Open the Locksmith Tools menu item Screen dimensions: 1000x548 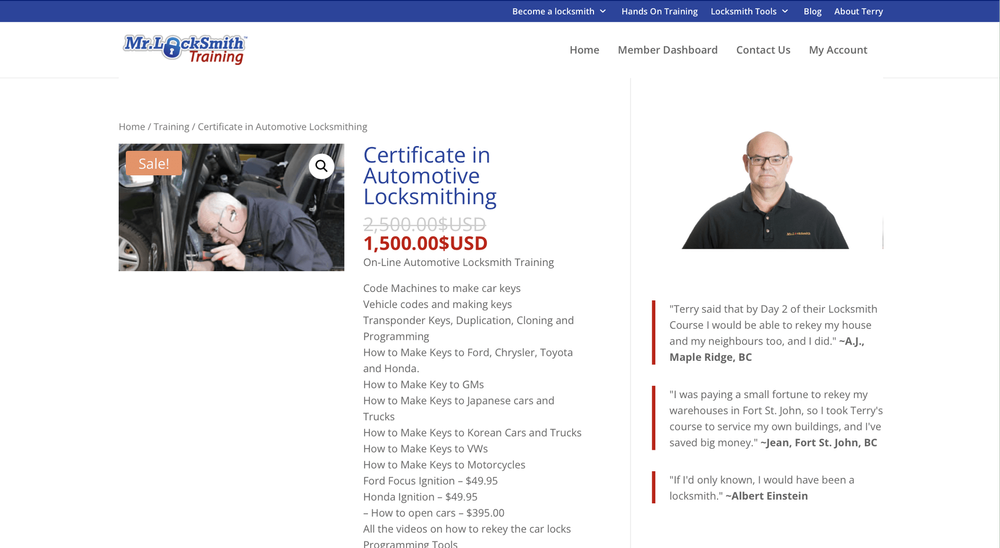click(x=744, y=11)
